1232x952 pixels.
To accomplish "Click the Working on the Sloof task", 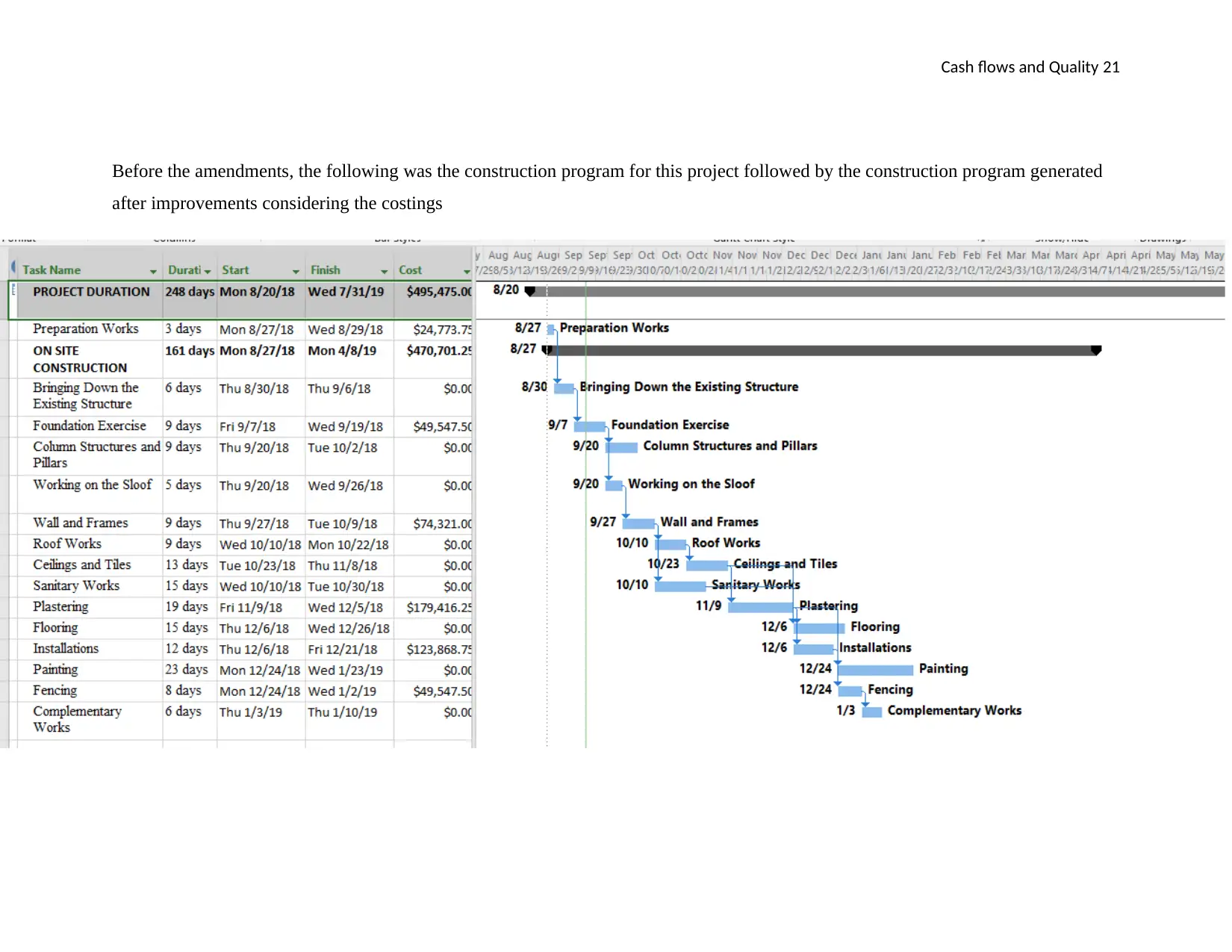I will [x=92, y=485].
